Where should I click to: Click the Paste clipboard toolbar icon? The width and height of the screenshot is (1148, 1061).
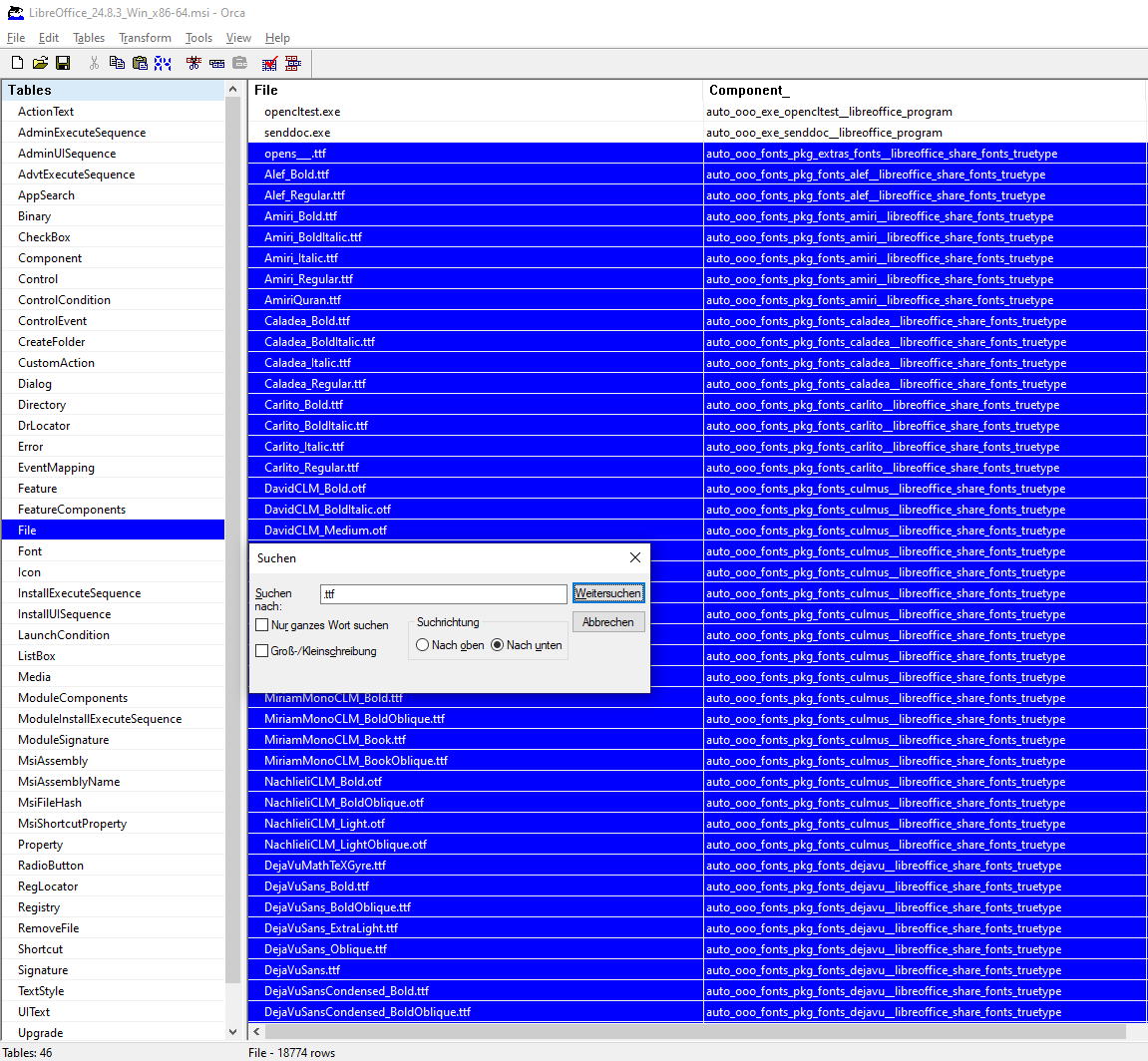point(140,63)
